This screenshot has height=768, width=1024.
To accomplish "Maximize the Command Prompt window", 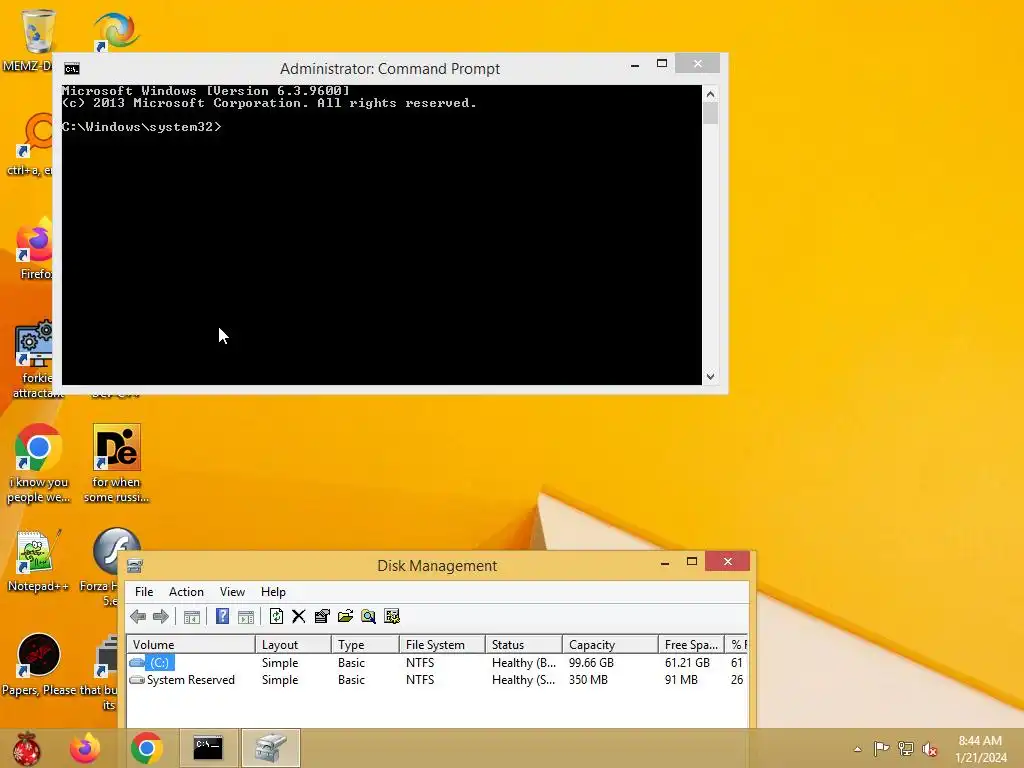I will (662, 63).
